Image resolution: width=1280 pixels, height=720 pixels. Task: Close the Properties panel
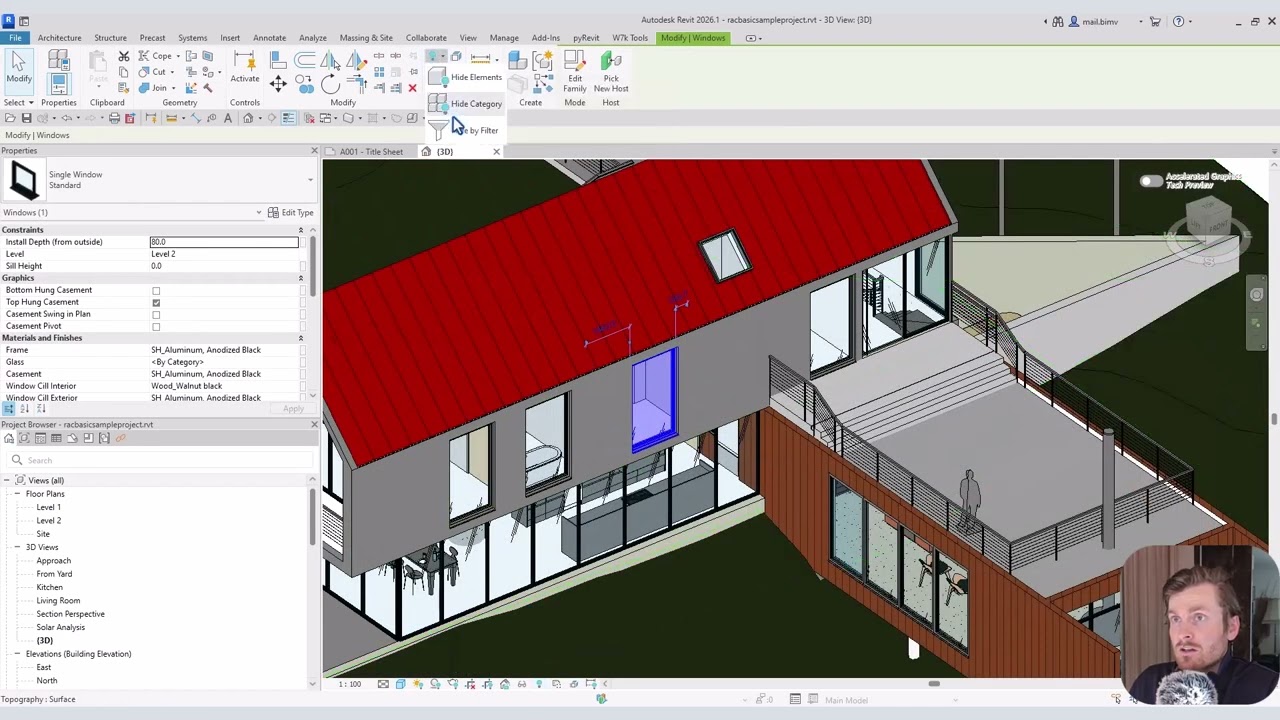(x=314, y=151)
